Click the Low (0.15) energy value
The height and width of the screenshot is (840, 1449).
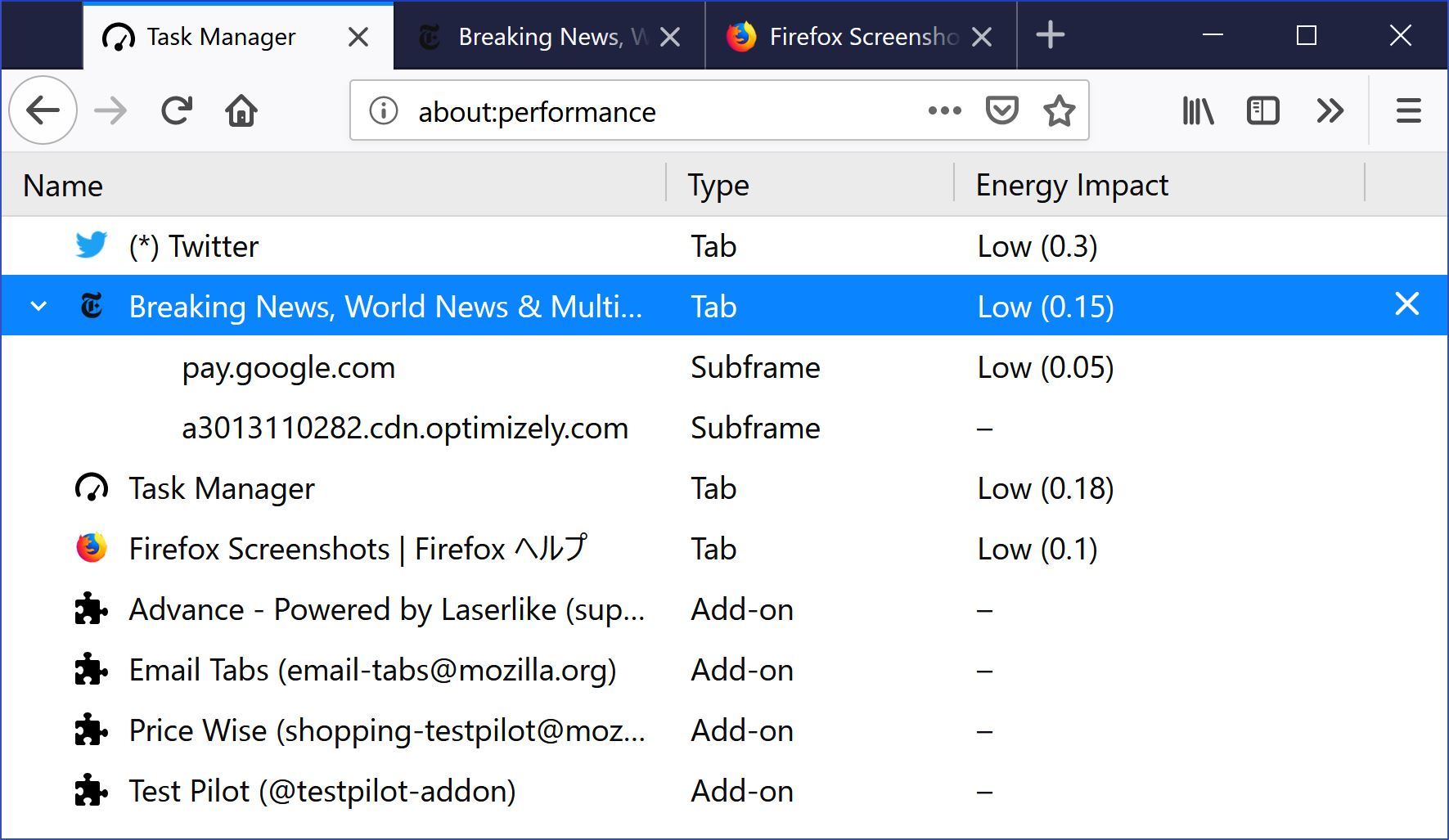pos(1046,307)
